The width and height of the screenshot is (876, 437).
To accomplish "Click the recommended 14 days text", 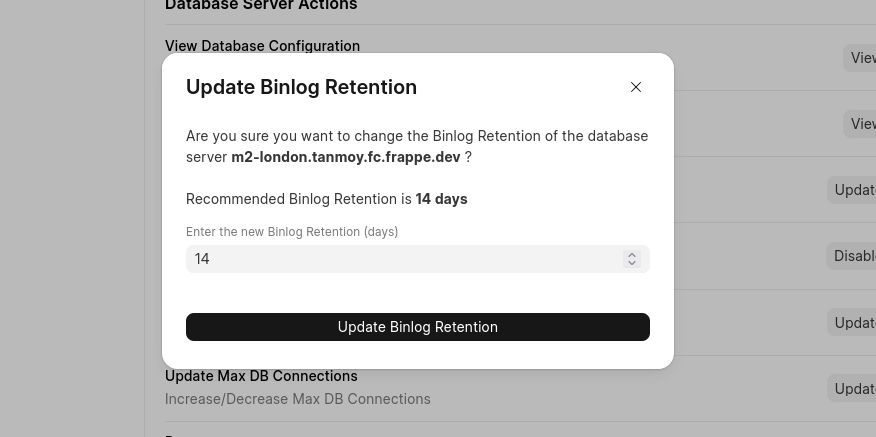I will (x=441, y=199).
